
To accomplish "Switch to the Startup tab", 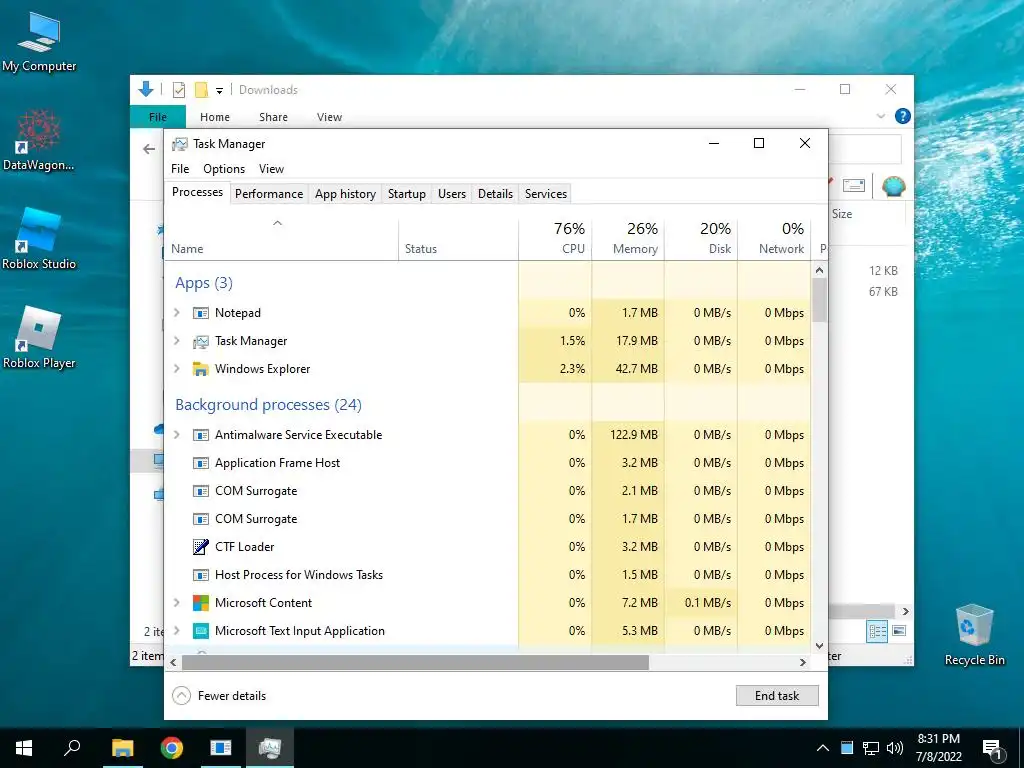I will pos(406,194).
